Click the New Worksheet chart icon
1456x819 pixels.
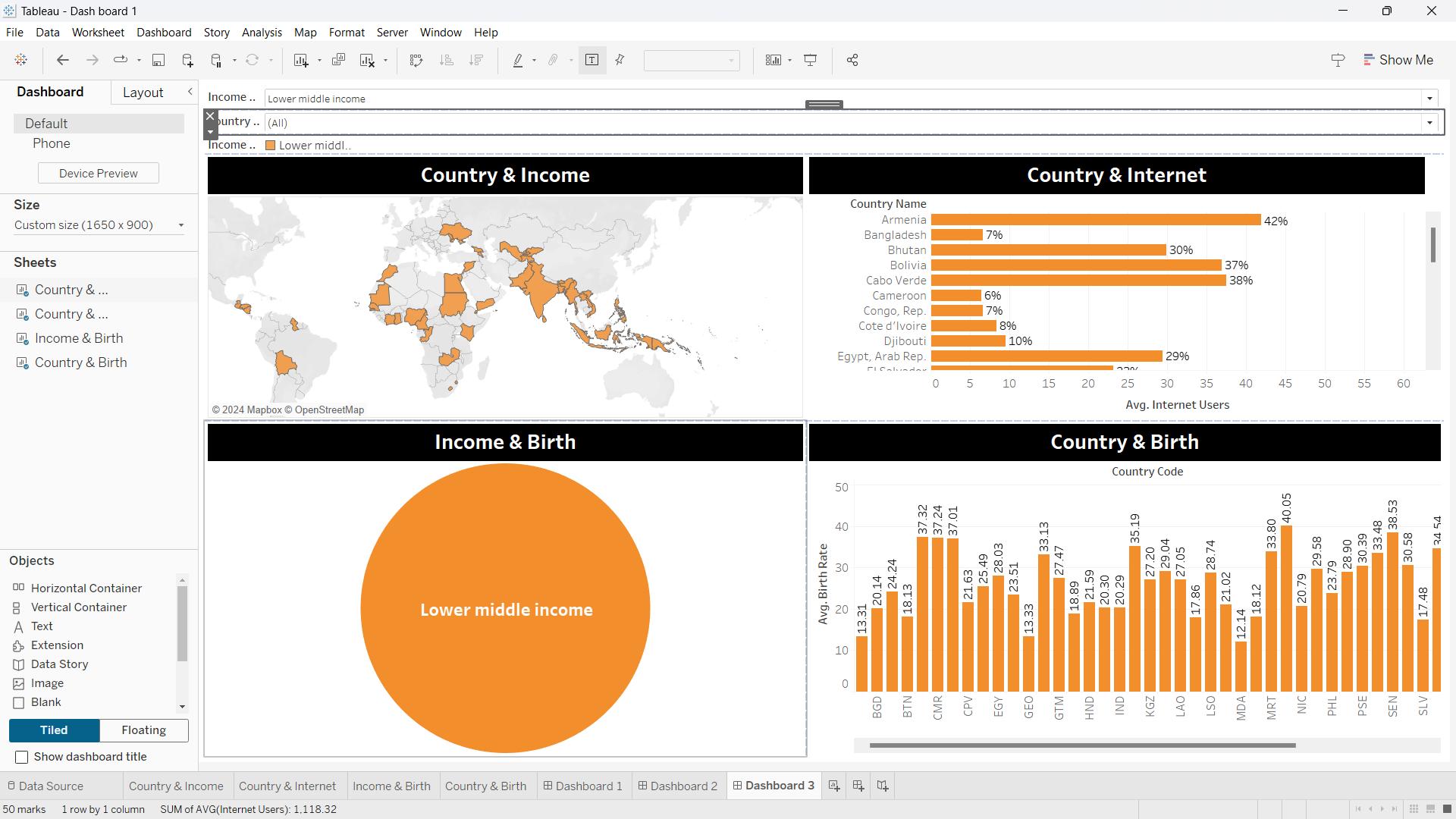coord(301,60)
